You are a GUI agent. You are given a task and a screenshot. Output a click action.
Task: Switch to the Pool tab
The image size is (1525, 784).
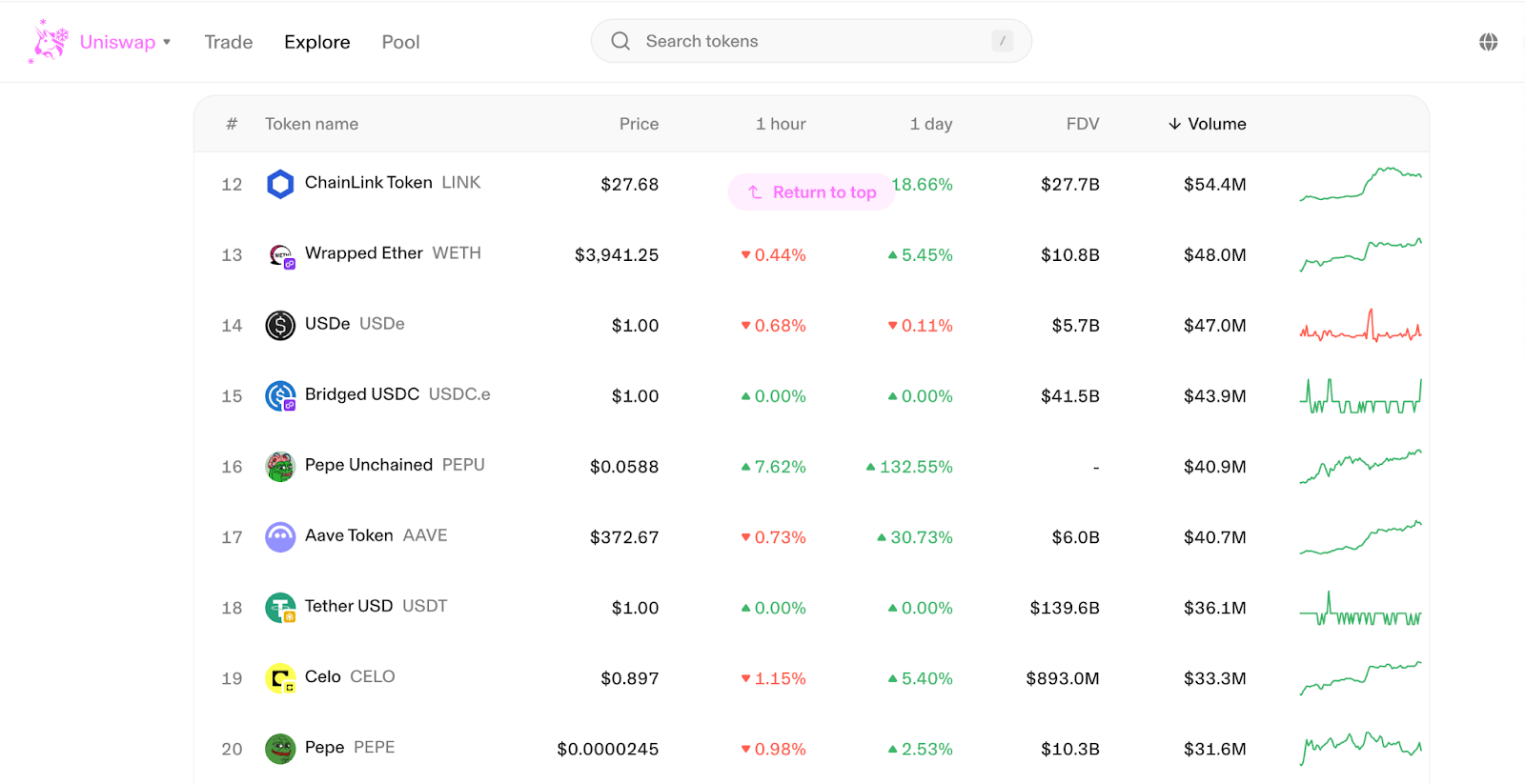400,42
